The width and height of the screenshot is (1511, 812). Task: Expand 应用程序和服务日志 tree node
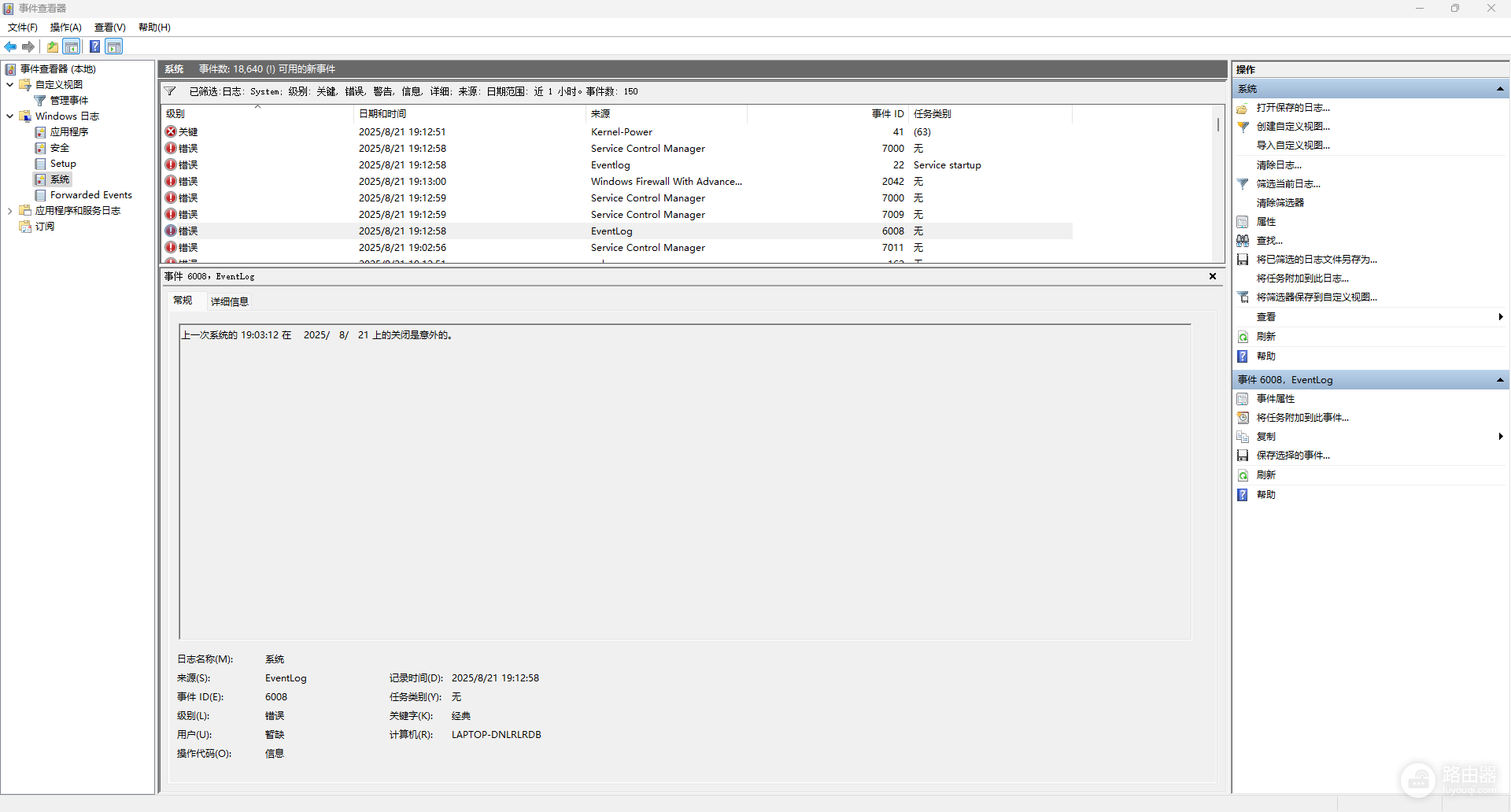[x=9, y=211]
